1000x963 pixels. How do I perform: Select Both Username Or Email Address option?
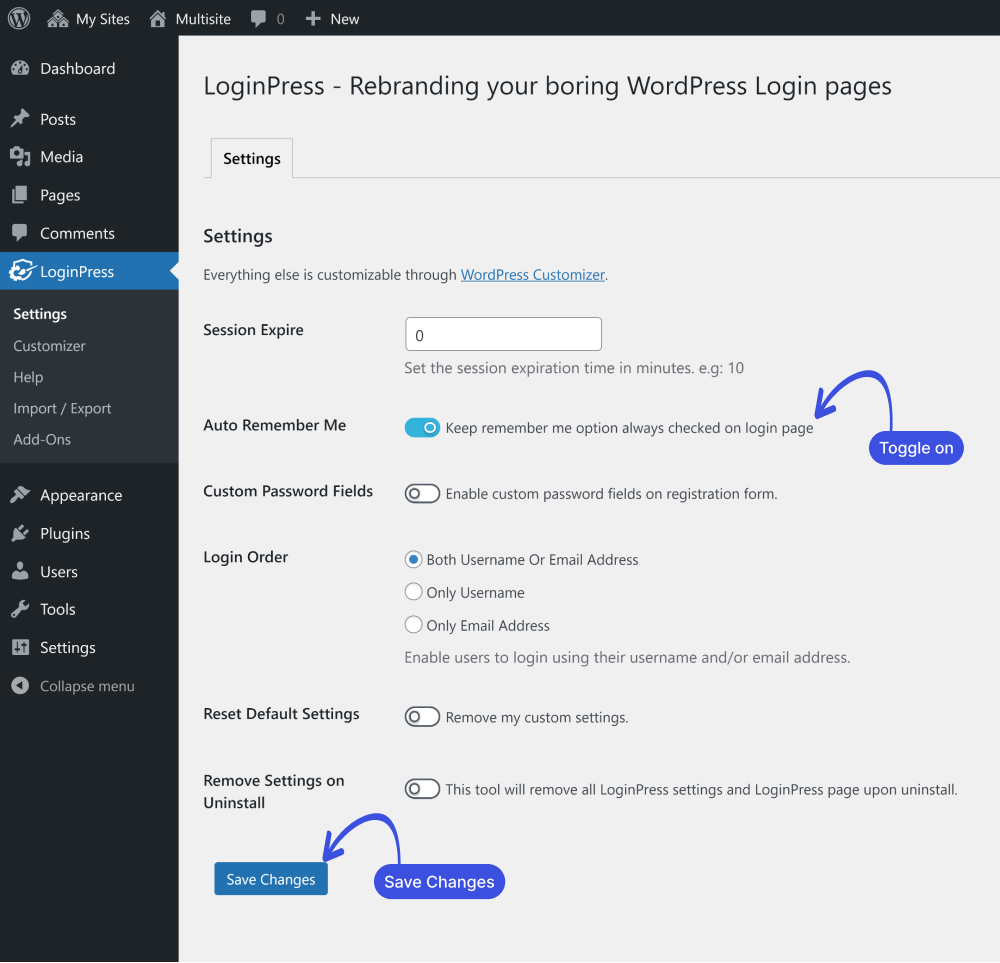click(413, 559)
